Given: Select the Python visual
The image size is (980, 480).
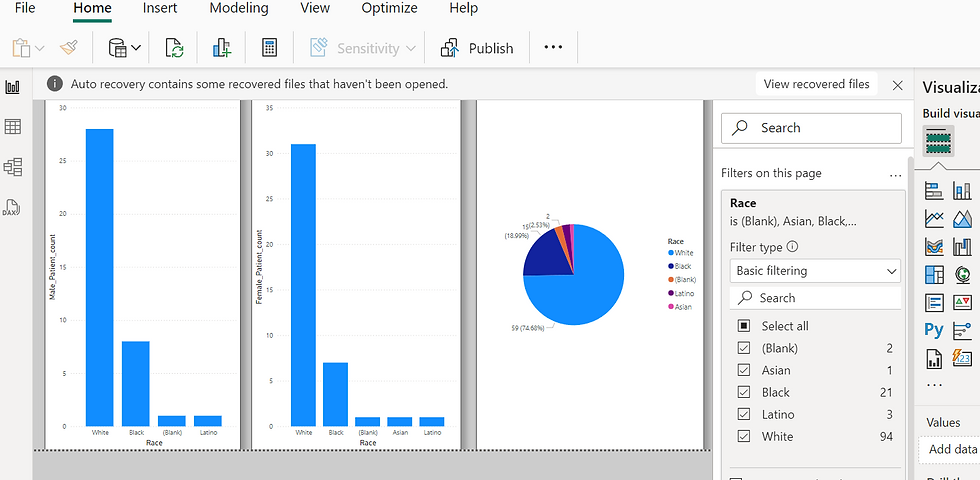Looking at the screenshot, I should (x=934, y=329).
